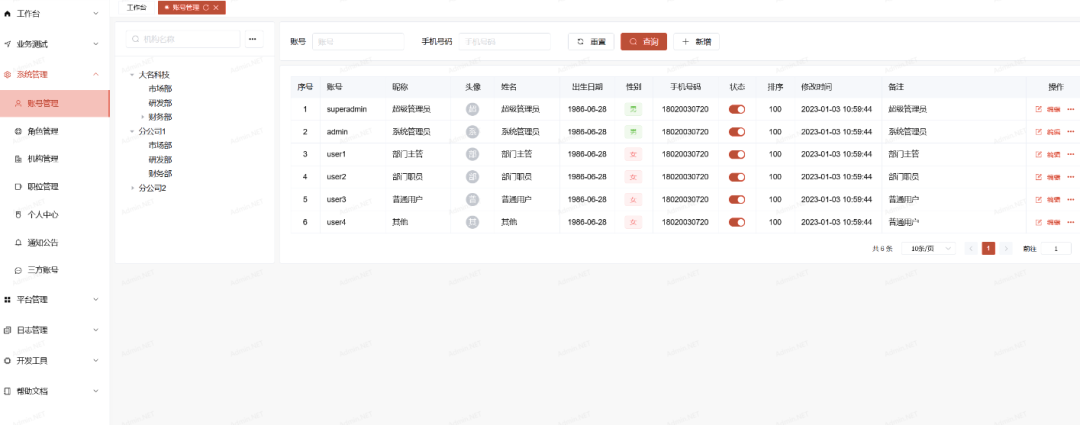Disable the status switch for user1
The width and height of the screenshot is (1080, 425).
737,154
